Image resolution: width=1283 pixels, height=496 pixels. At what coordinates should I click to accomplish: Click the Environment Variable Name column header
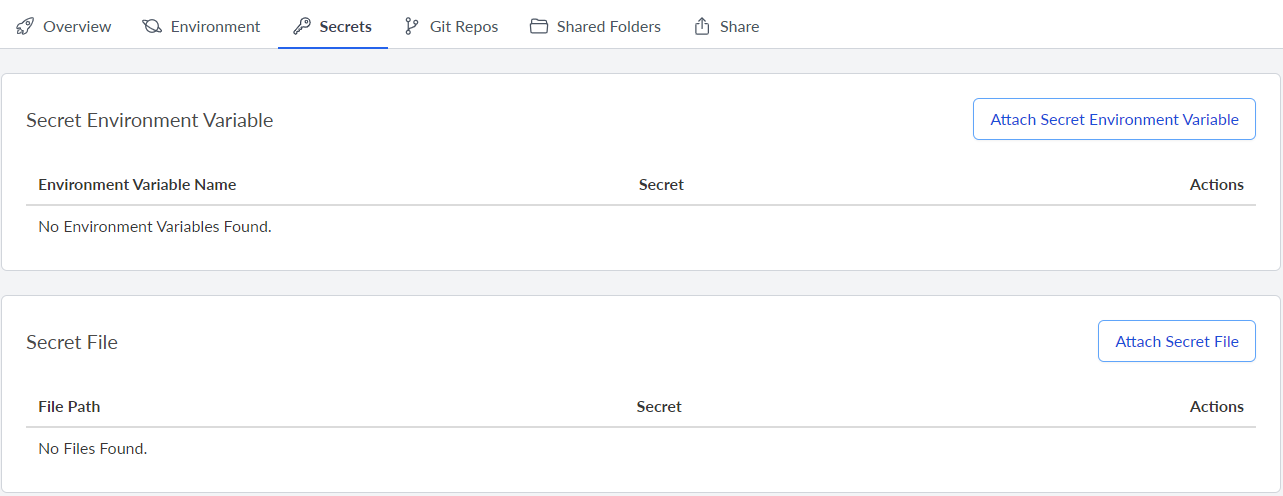tap(137, 185)
